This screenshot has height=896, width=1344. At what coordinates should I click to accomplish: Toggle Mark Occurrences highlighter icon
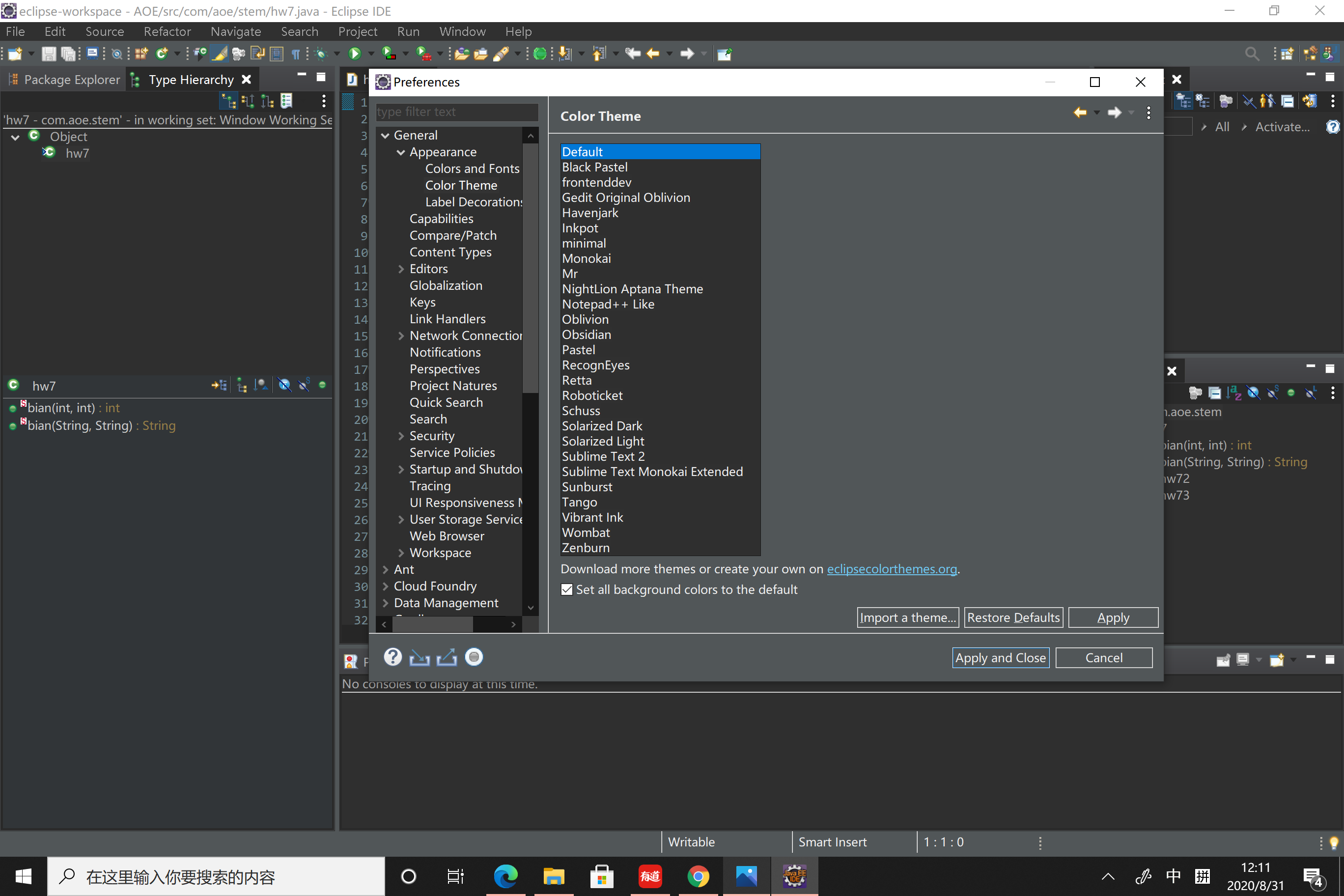(220, 54)
